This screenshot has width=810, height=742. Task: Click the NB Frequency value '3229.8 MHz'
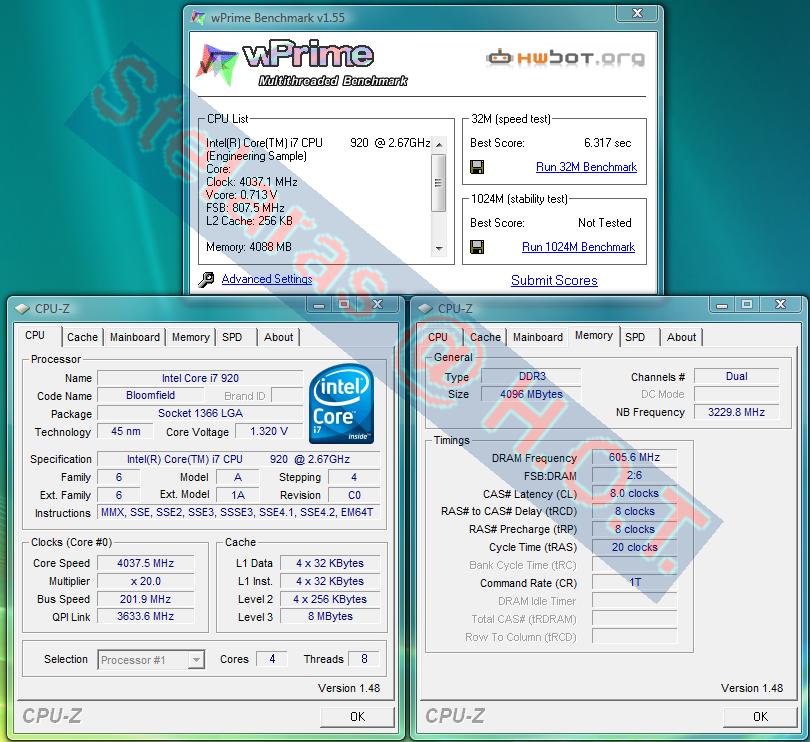coord(737,412)
